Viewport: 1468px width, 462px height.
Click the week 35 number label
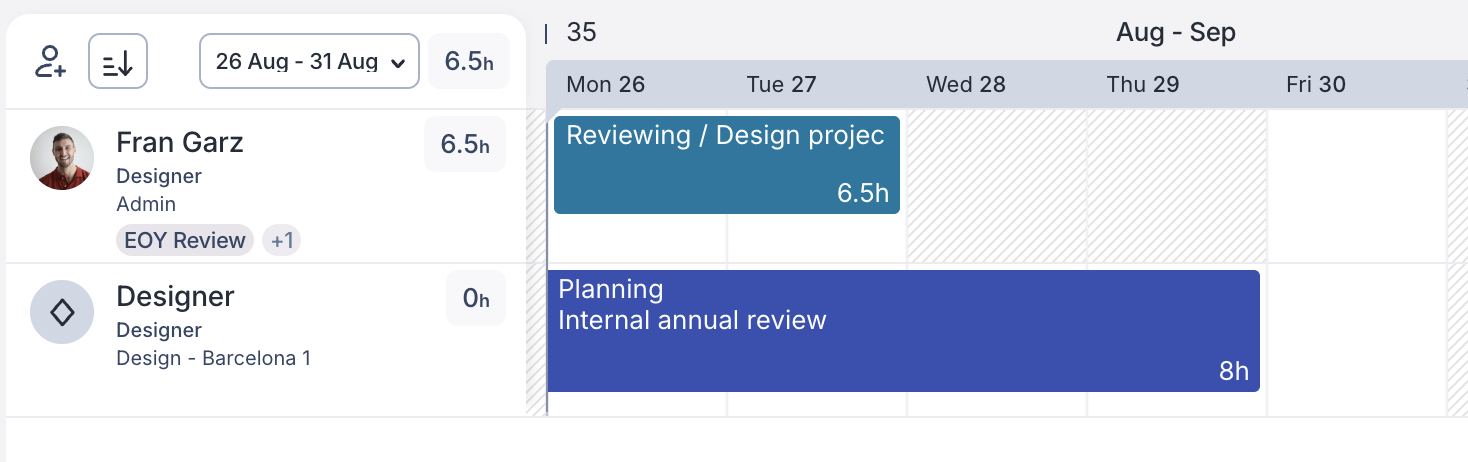click(x=581, y=33)
